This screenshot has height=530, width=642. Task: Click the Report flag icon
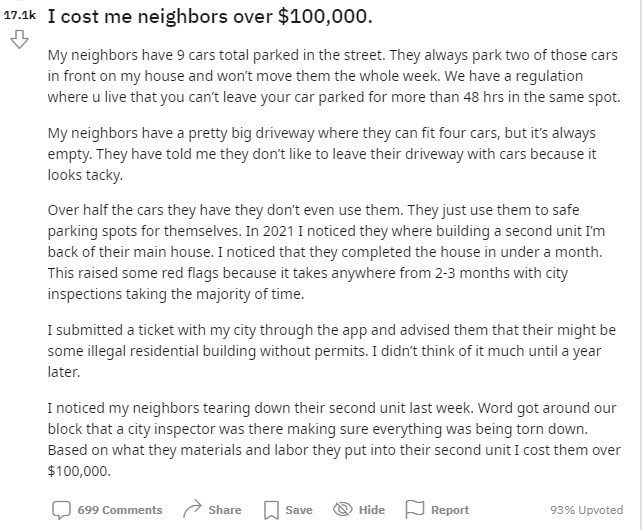(414, 510)
